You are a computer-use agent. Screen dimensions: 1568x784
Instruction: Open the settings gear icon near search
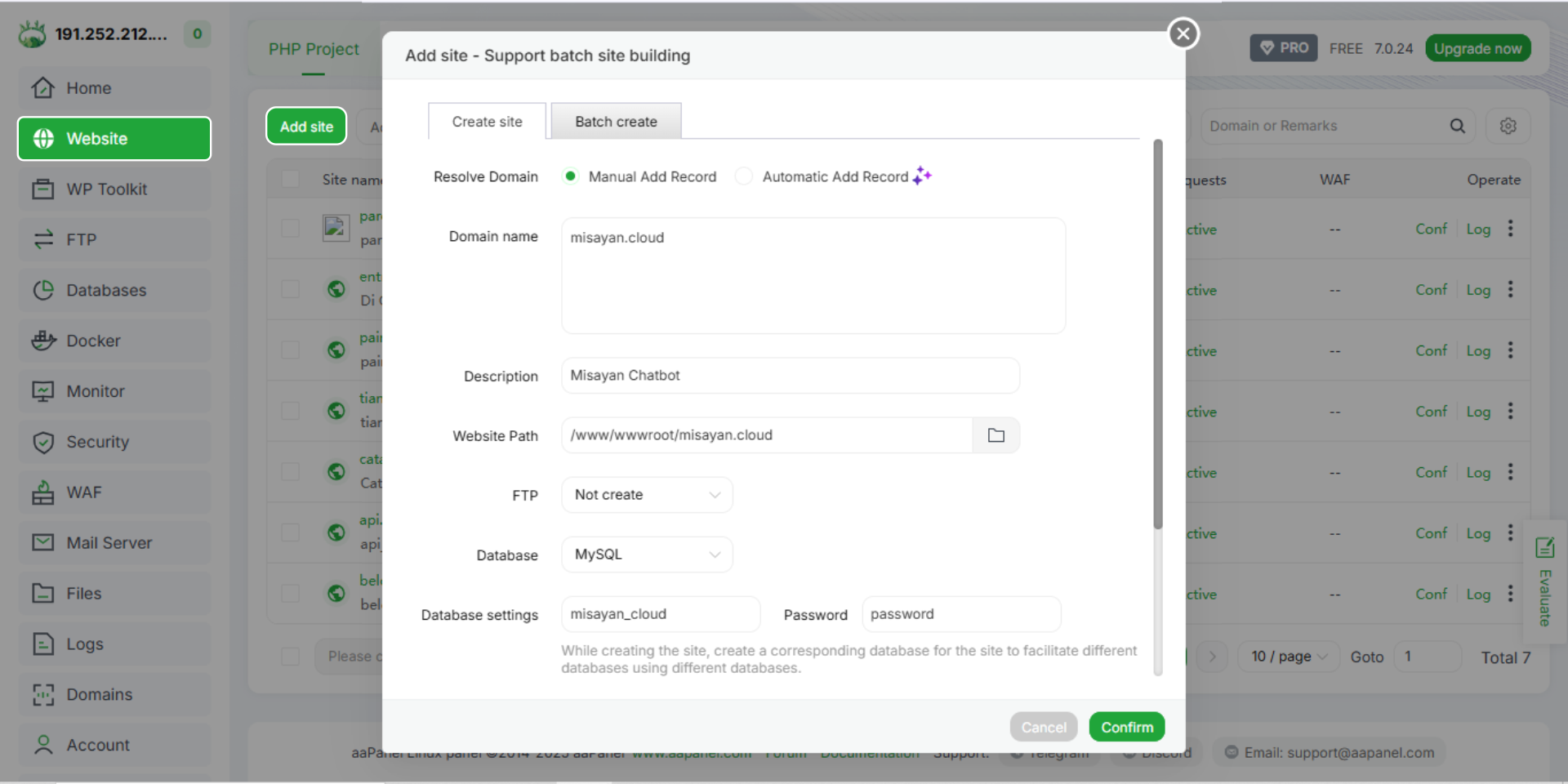pos(1508,126)
